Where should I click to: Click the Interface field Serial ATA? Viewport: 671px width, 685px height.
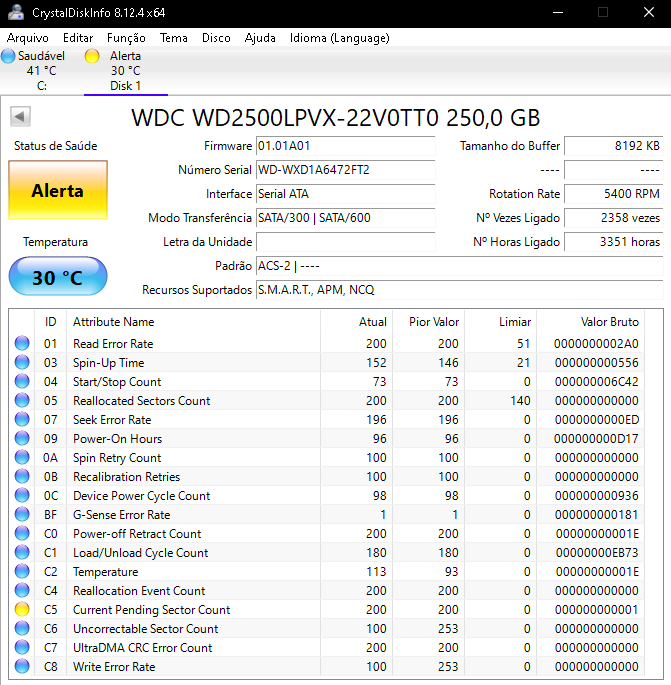[345, 194]
